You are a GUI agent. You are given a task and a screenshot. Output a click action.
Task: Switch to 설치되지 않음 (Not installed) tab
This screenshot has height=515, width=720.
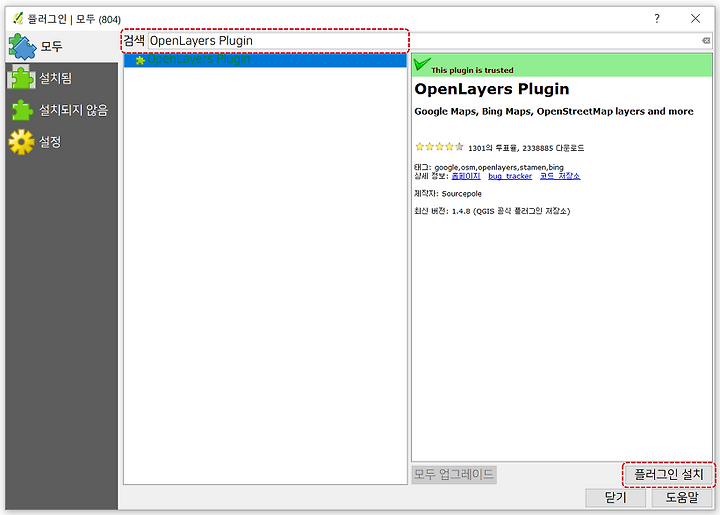point(62,110)
